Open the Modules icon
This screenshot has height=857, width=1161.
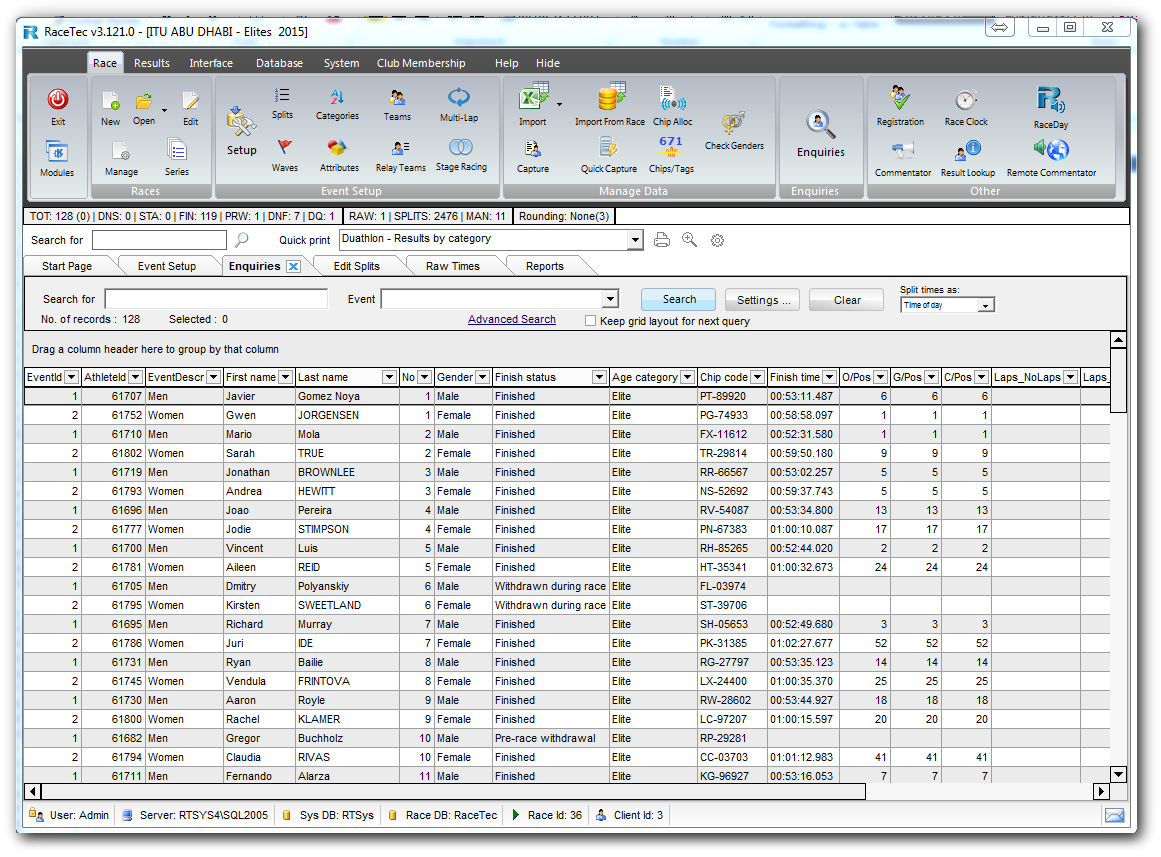pyautogui.click(x=57, y=152)
